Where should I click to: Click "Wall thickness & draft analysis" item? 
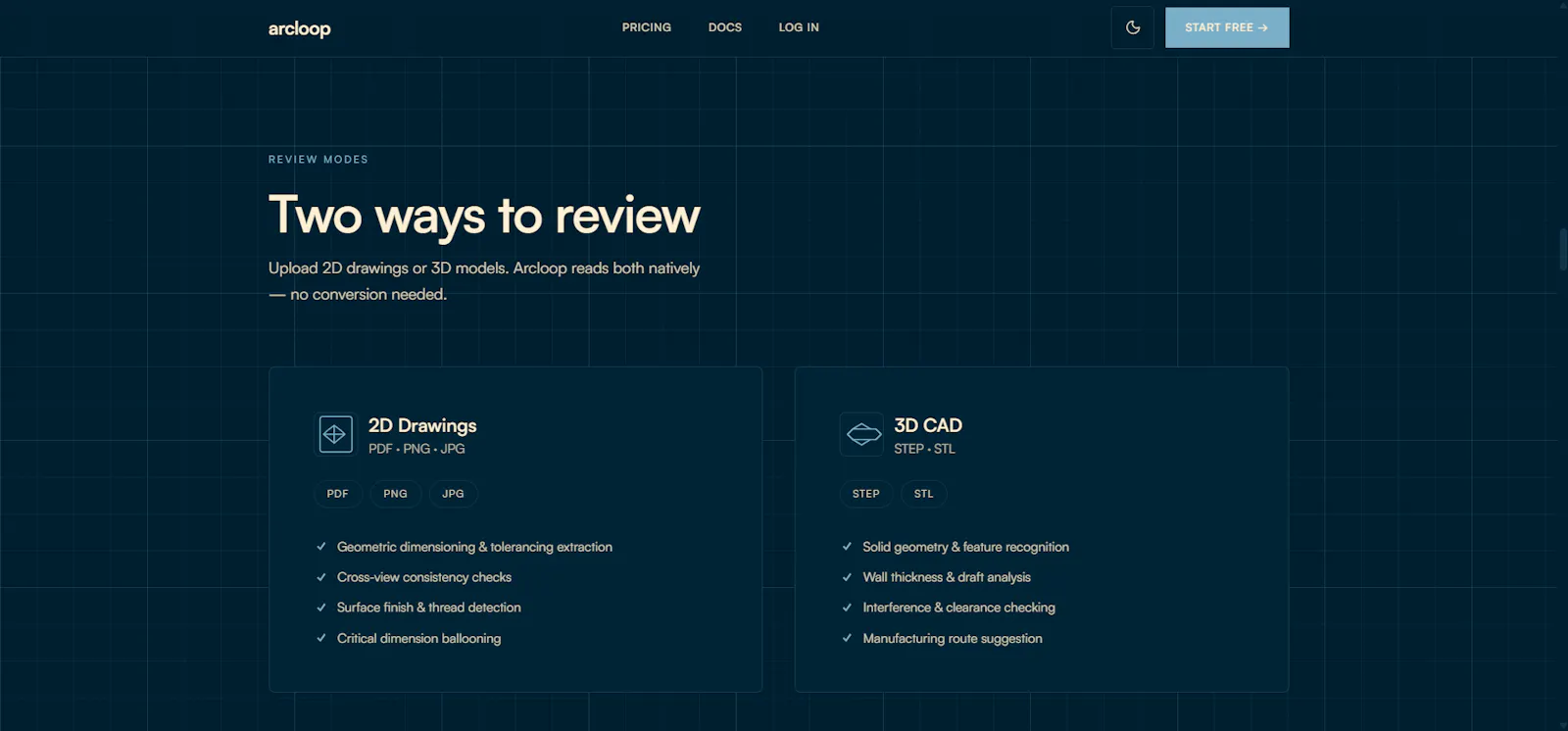coord(947,577)
